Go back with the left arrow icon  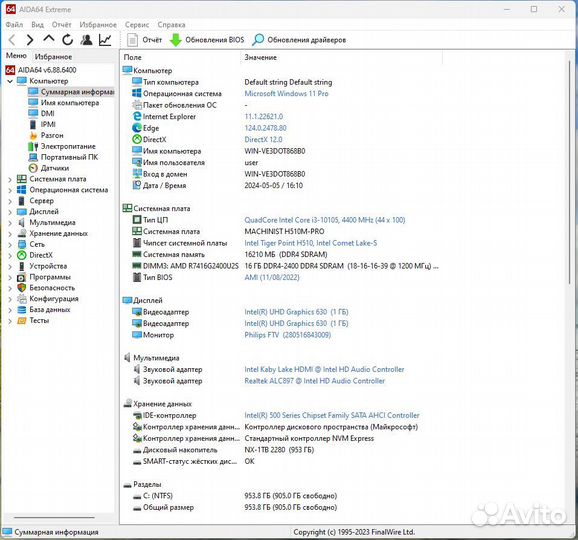(x=12, y=40)
